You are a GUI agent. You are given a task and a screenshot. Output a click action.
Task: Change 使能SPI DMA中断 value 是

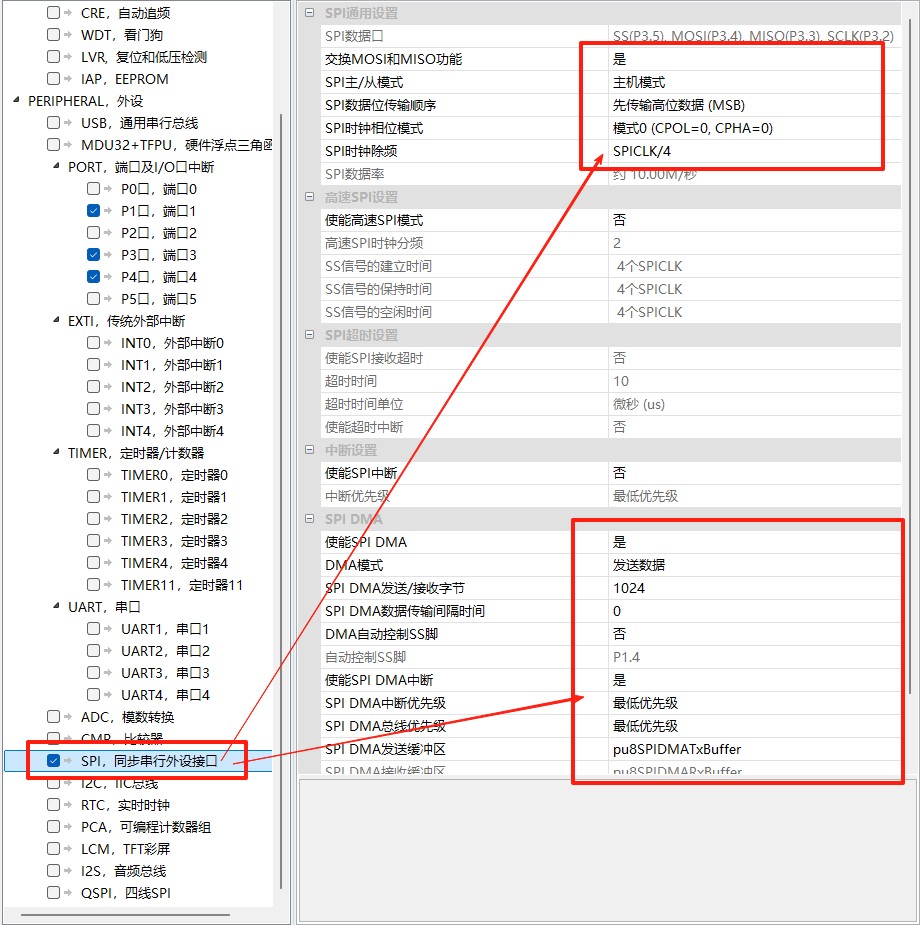(754, 680)
